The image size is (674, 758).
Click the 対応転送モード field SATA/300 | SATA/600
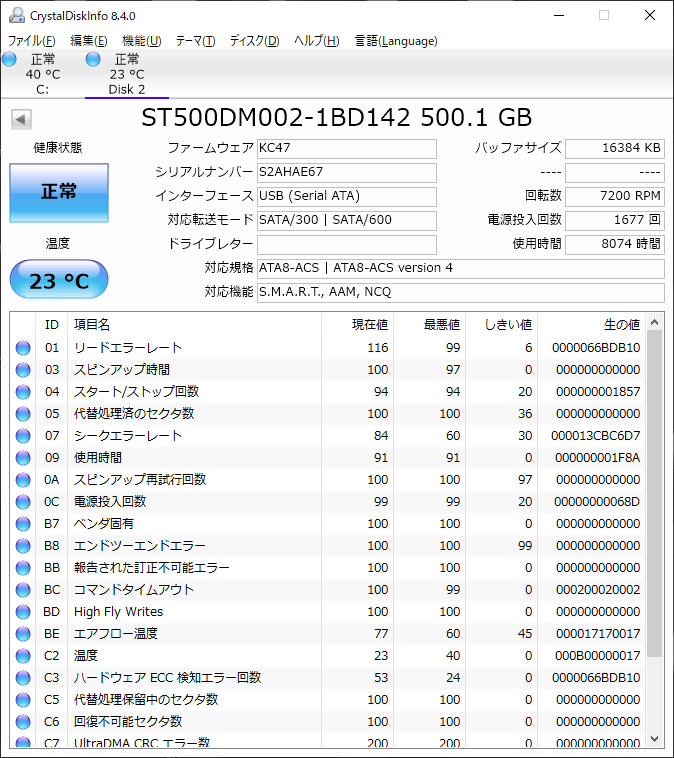pos(347,220)
